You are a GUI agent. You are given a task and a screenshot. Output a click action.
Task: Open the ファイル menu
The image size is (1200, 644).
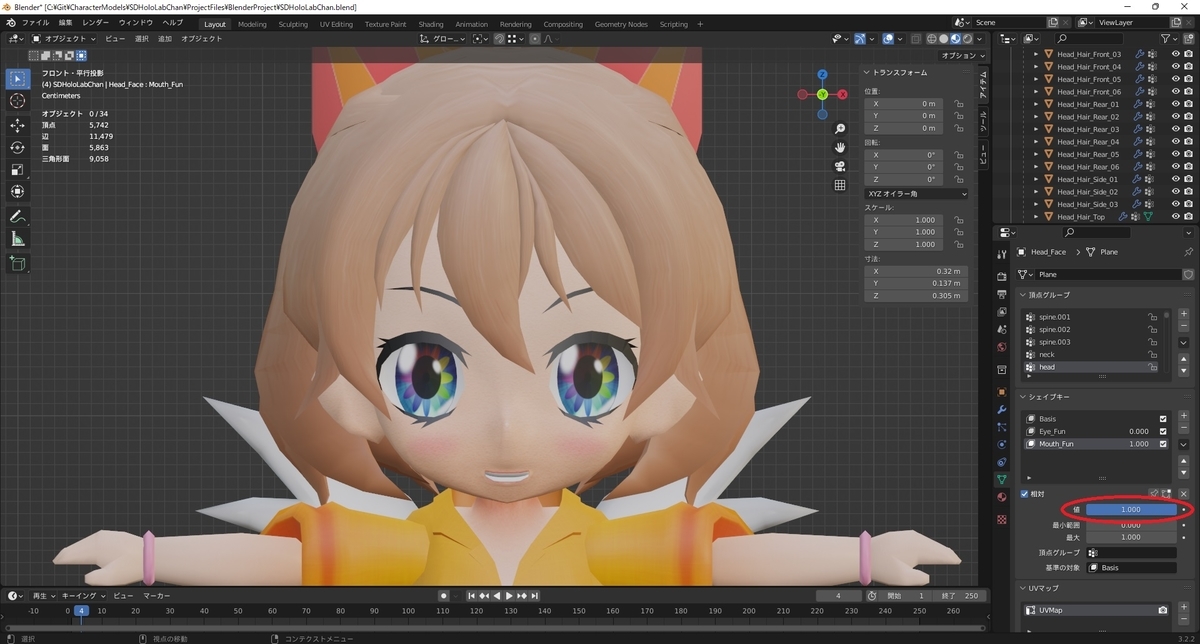click(x=35, y=23)
